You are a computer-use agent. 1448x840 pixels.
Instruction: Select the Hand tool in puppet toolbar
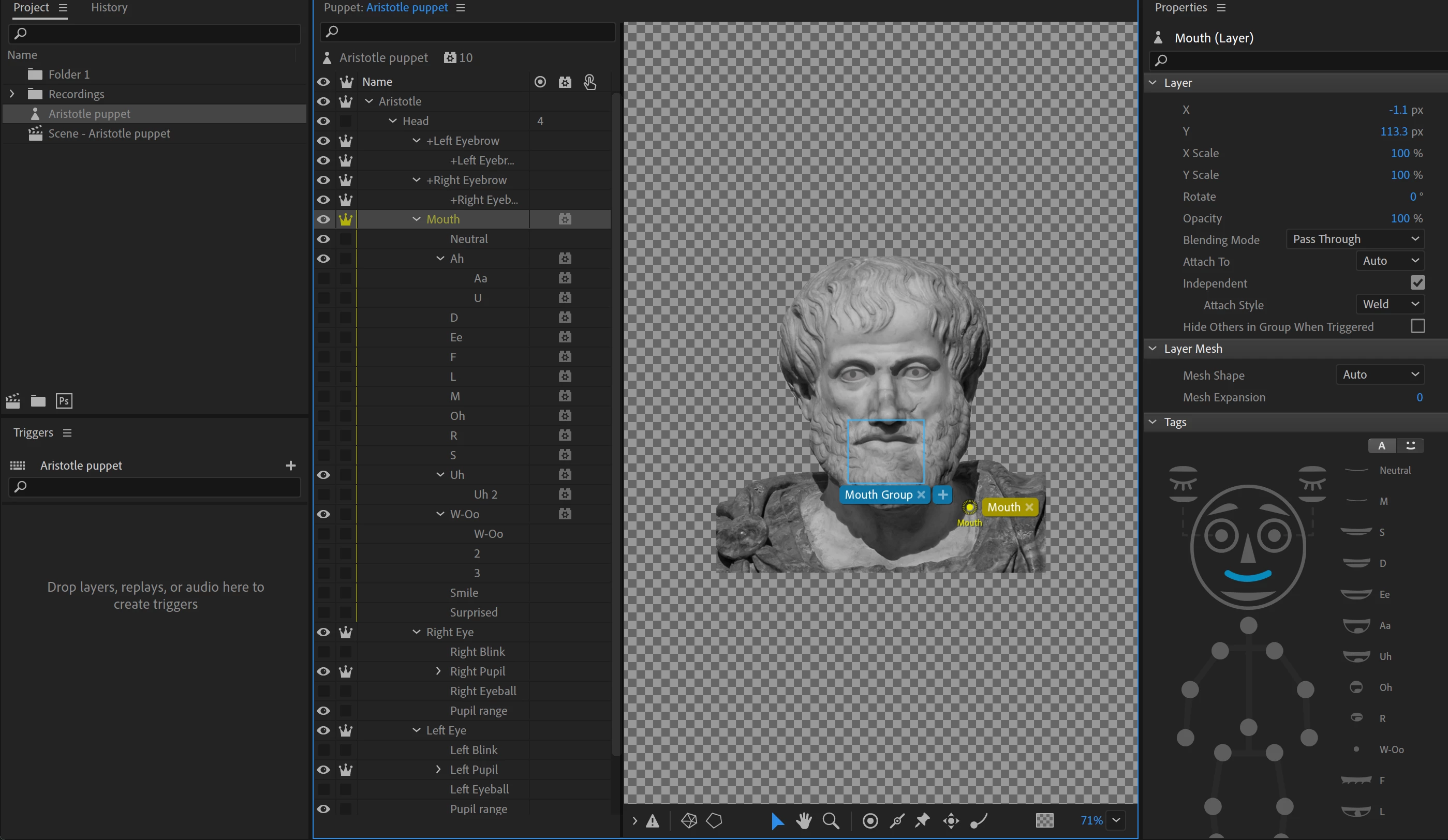(x=804, y=820)
